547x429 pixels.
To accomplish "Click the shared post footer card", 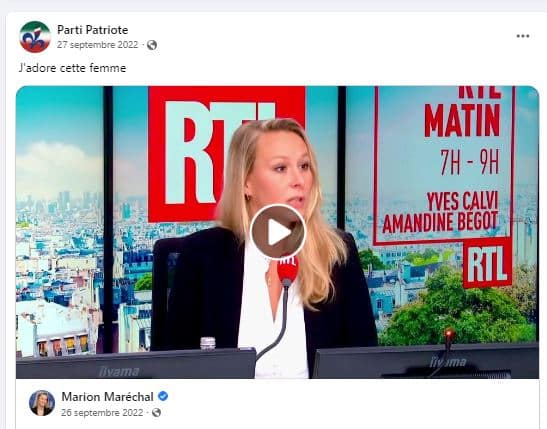I will [277, 404].
